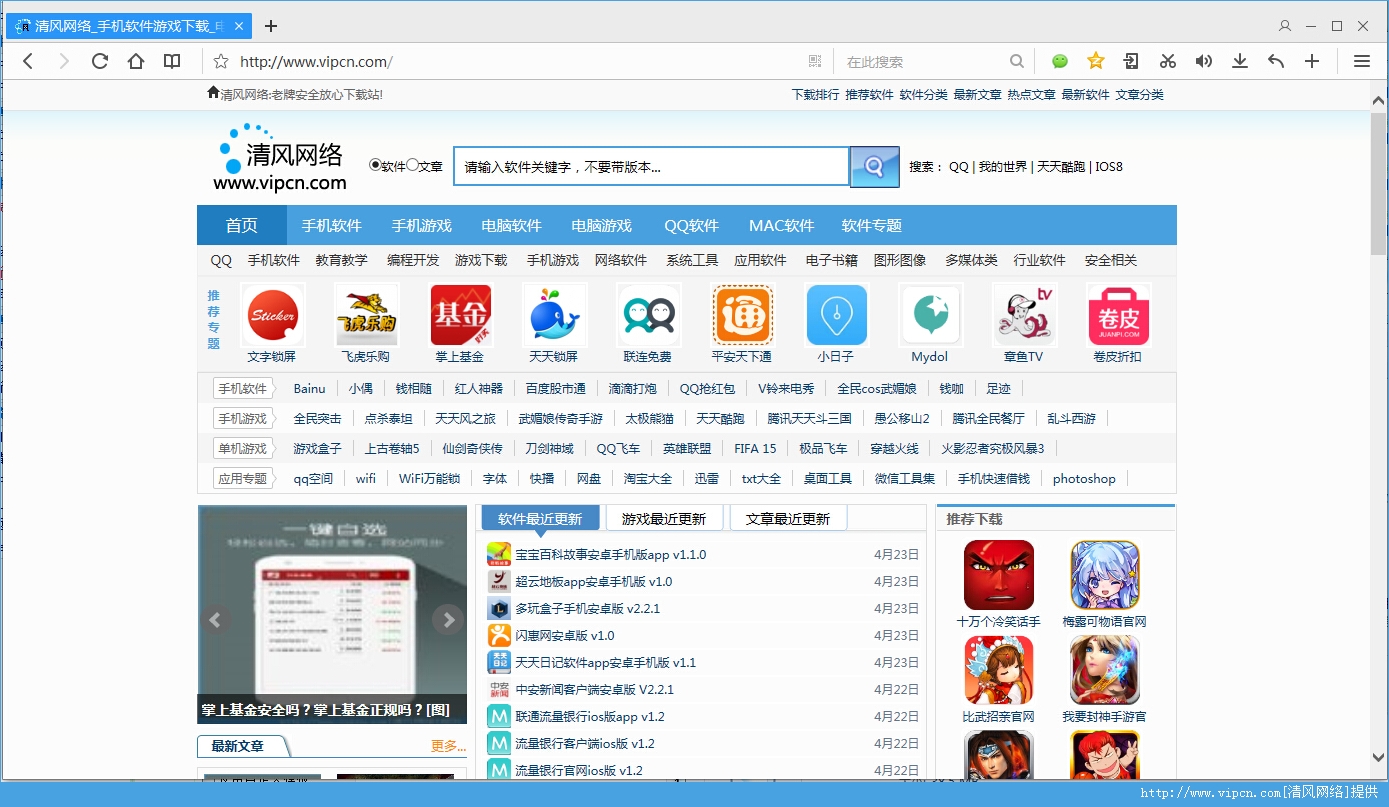
Task: Click the undo closed tab arrow icon
Action: tap(1276, 61)
